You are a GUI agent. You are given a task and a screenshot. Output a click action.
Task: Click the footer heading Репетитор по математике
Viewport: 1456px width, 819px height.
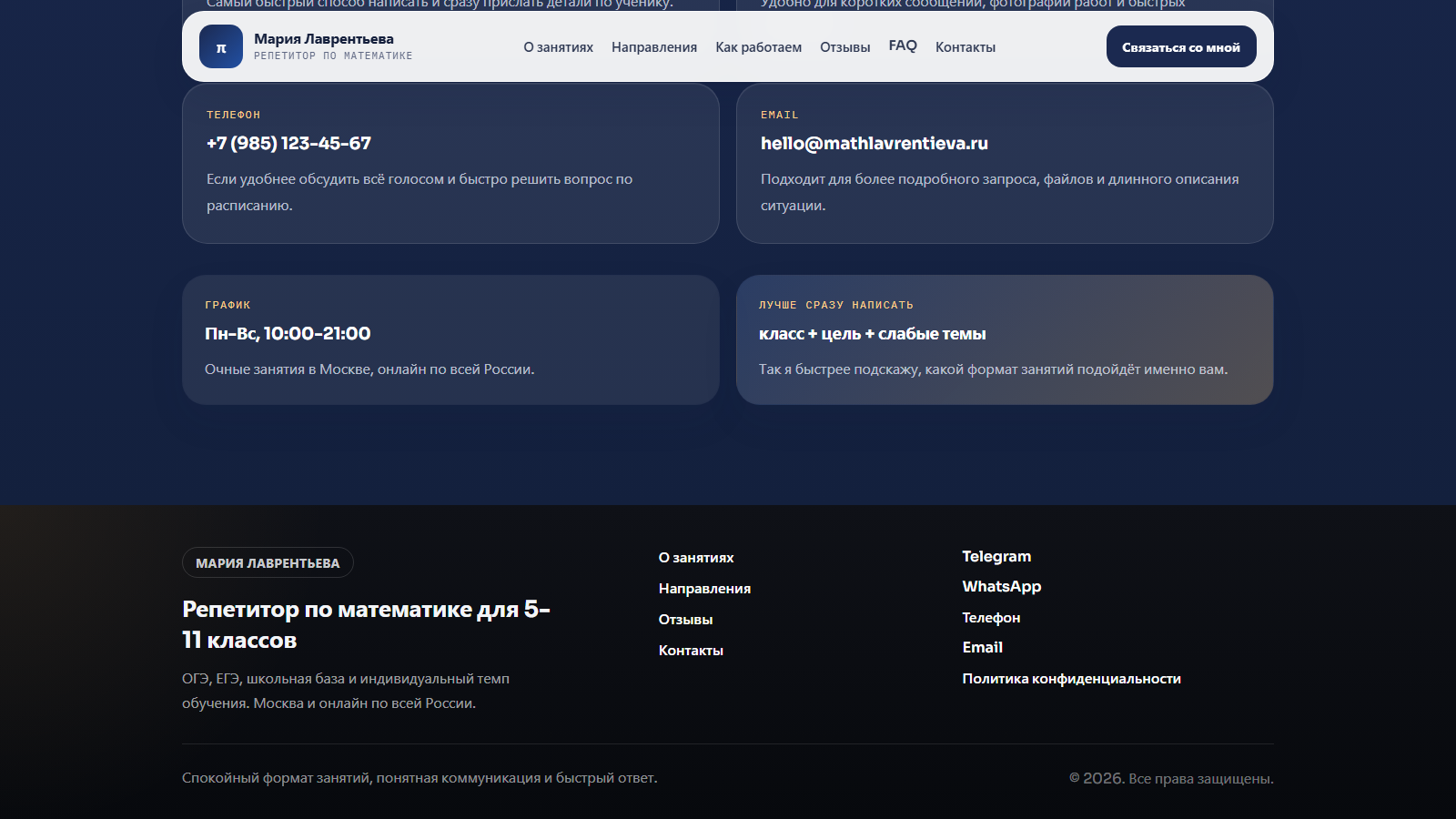[x=366, y=624]
